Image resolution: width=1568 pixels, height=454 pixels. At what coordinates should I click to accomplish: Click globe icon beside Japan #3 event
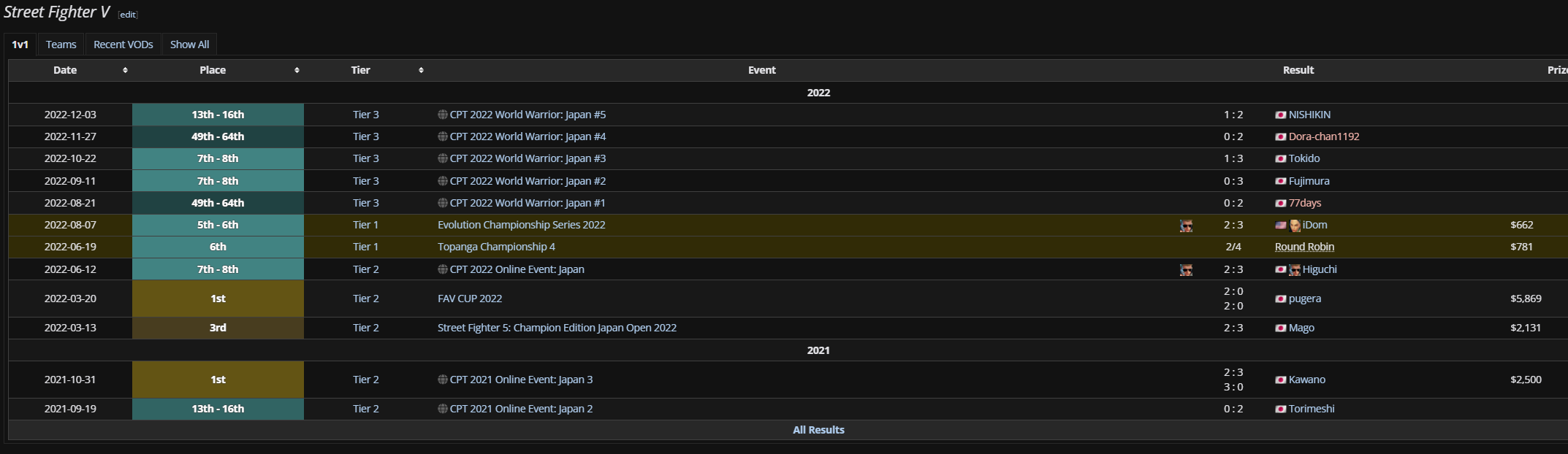pyautogui.click(x=443, y=158)
